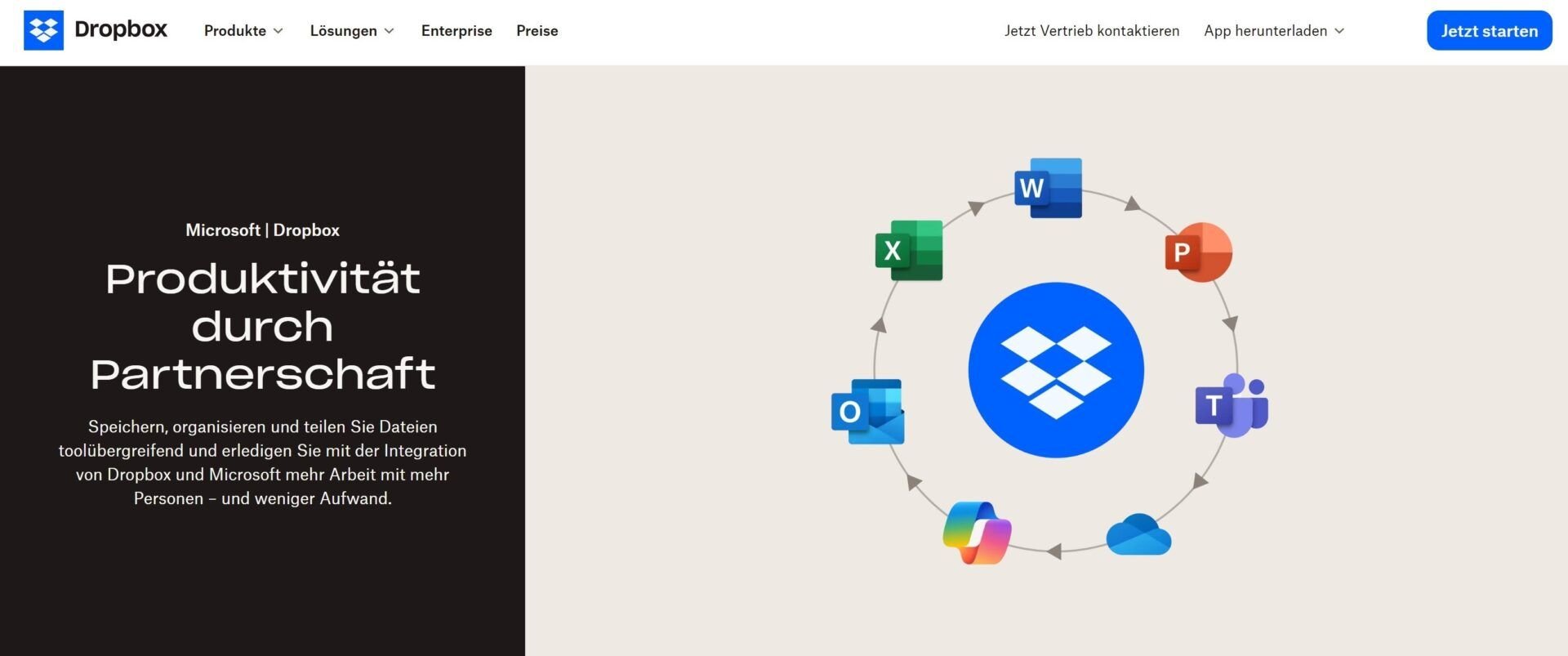Click the Dropbox wordmark in the header
1568x656 pixels.
click(121, 29)
